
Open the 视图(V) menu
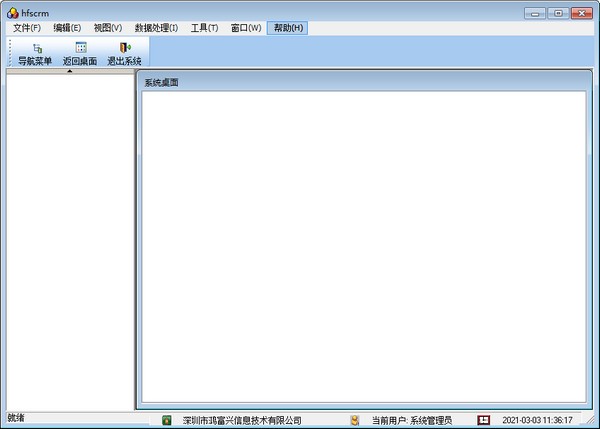107,28
